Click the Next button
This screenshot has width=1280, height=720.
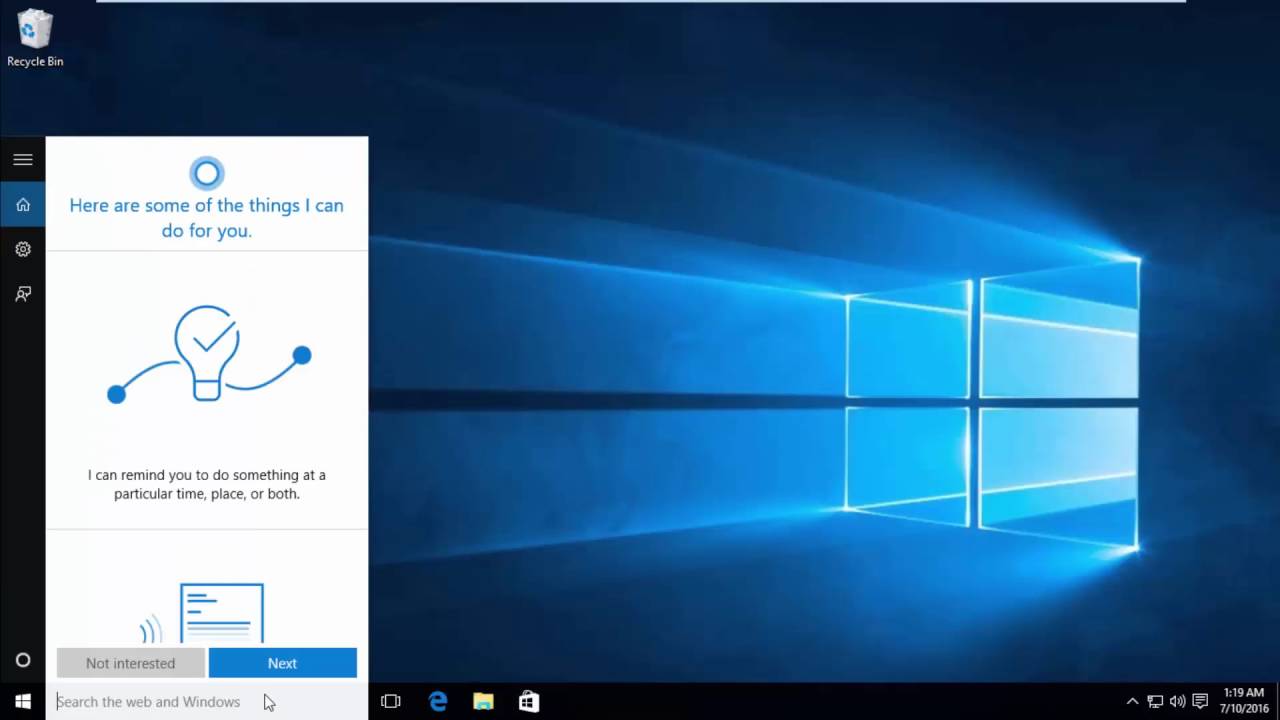click(x=282, y=663)
